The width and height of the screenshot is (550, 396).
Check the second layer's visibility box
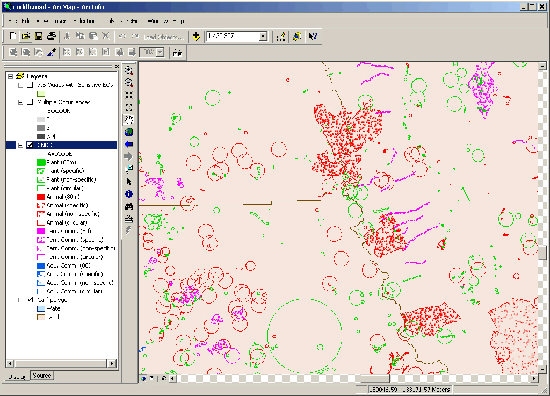pyautogui.click(x=30, y=102)
